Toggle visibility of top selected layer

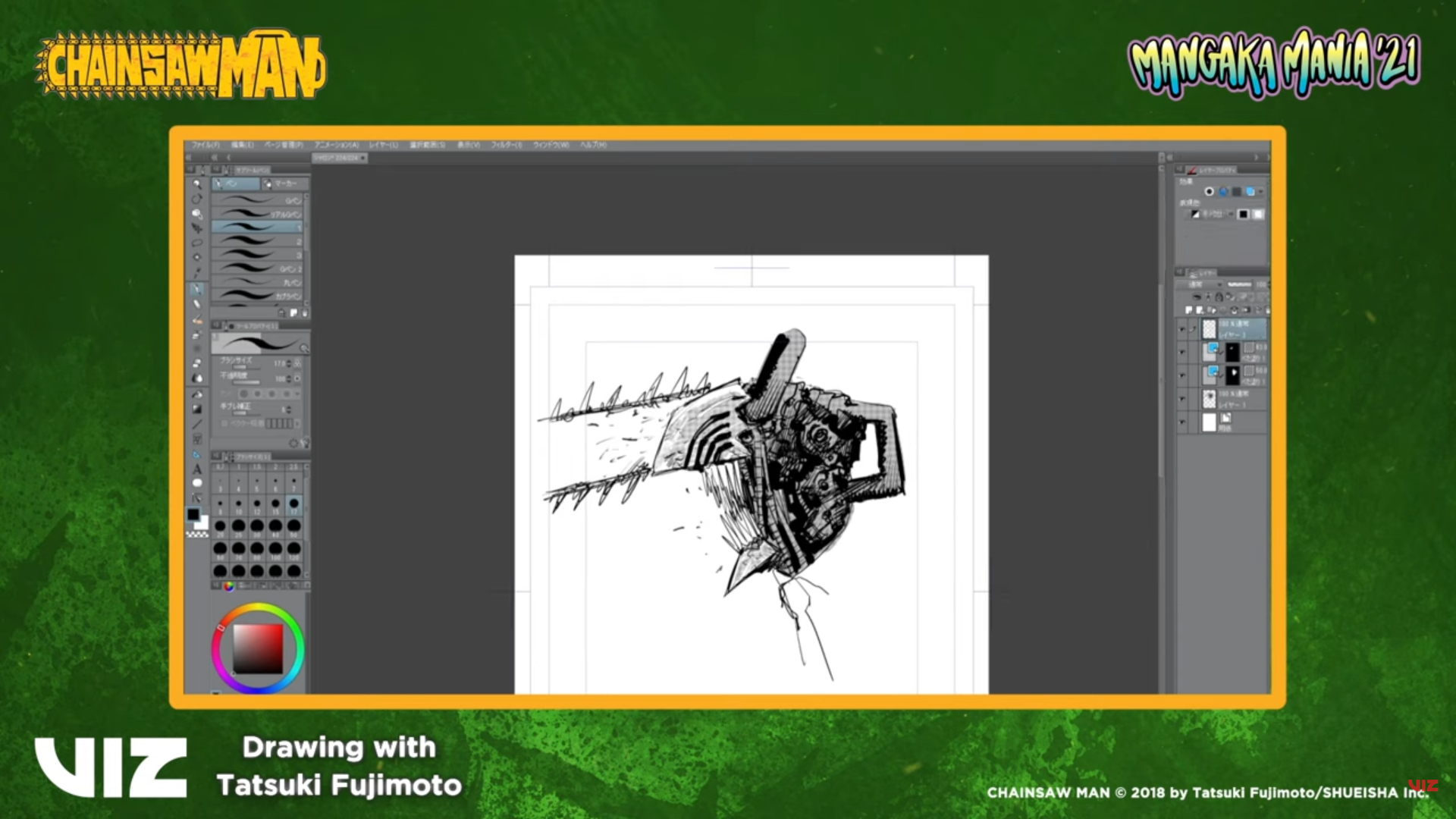1181,329
